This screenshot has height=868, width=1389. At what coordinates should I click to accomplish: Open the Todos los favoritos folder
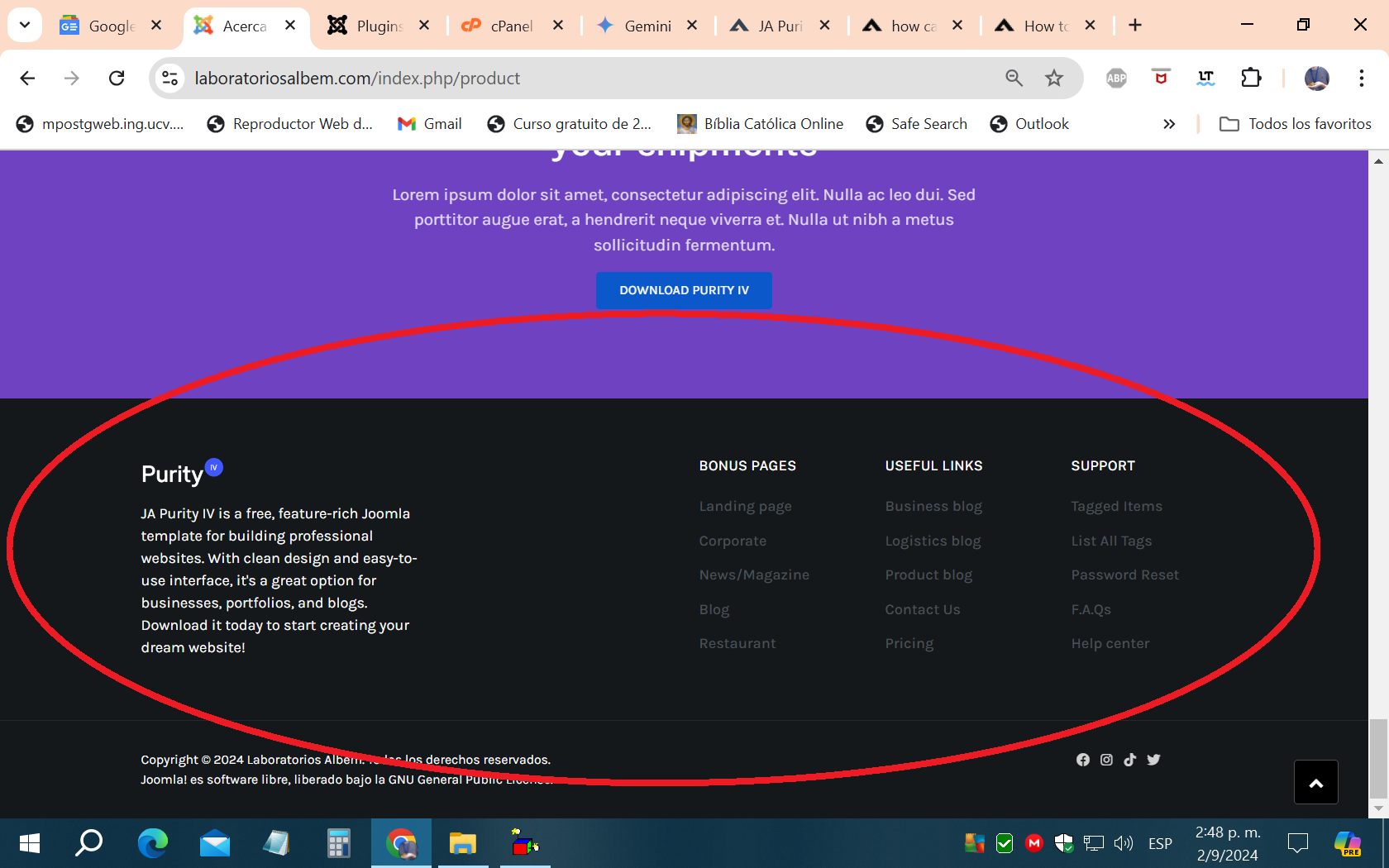pyautogui.click(x=1296, y=124)
